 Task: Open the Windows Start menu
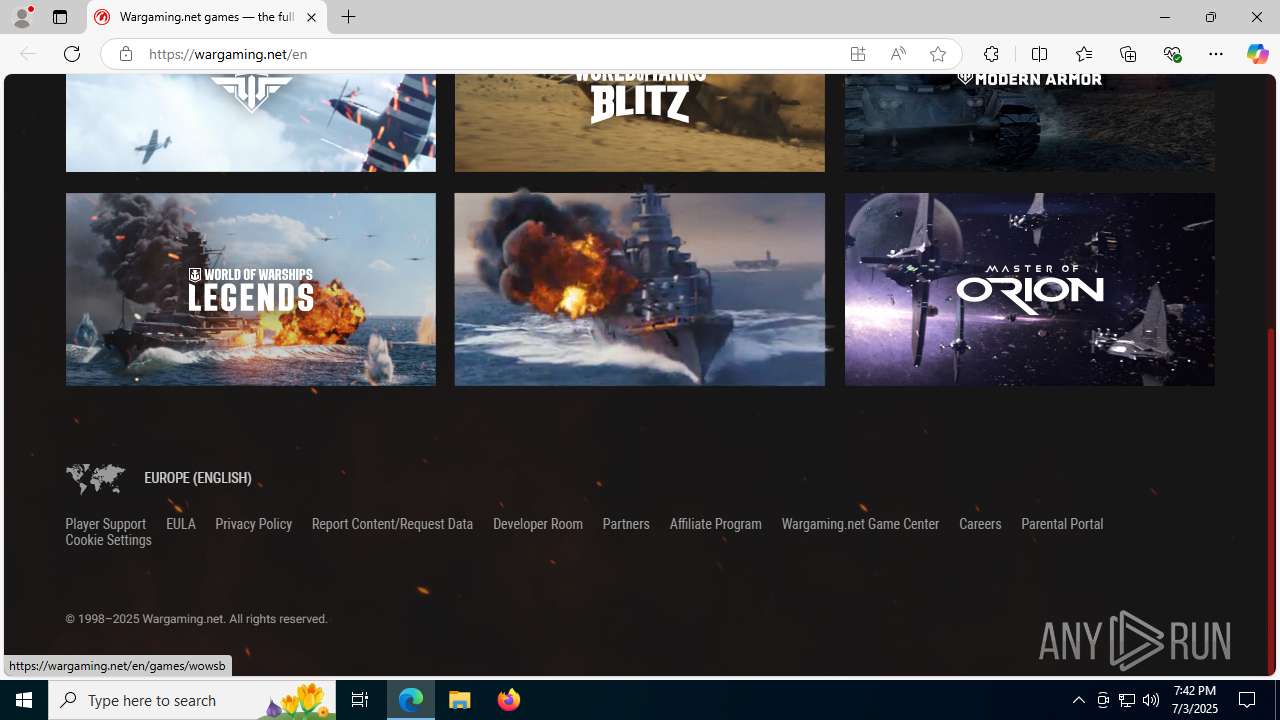coord(24,700)
